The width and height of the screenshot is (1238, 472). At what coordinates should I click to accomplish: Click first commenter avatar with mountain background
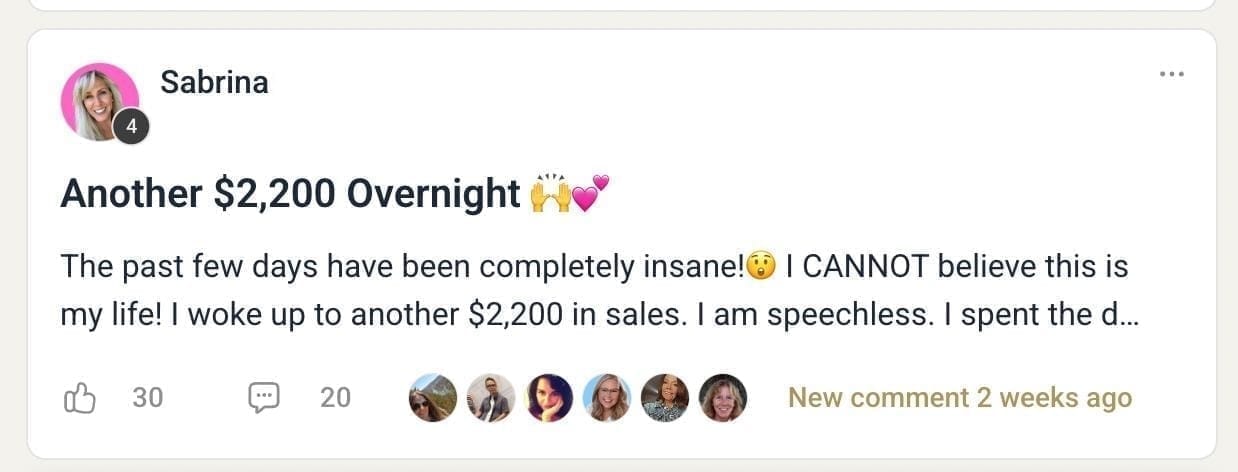pyautogui.click(x=433, y=398)
